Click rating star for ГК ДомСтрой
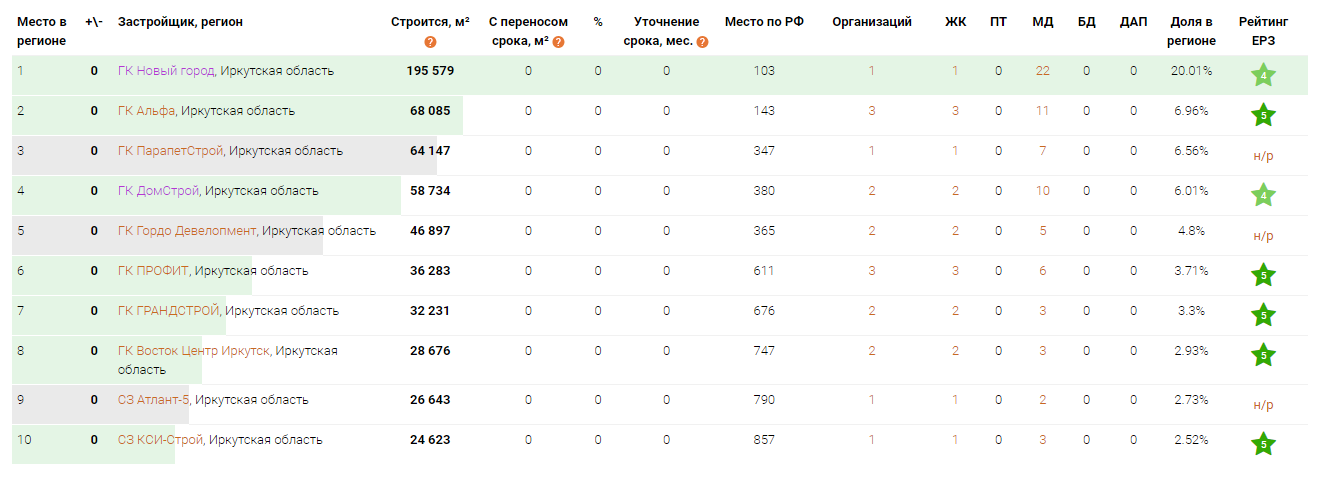 pos(1263,195)
